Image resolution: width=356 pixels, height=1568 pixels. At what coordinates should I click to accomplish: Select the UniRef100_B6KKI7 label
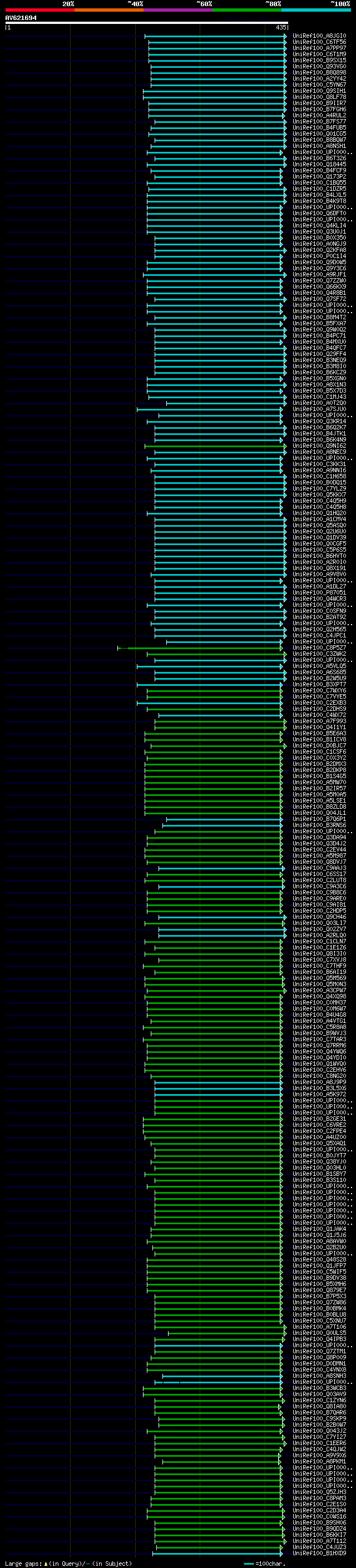319,1535
